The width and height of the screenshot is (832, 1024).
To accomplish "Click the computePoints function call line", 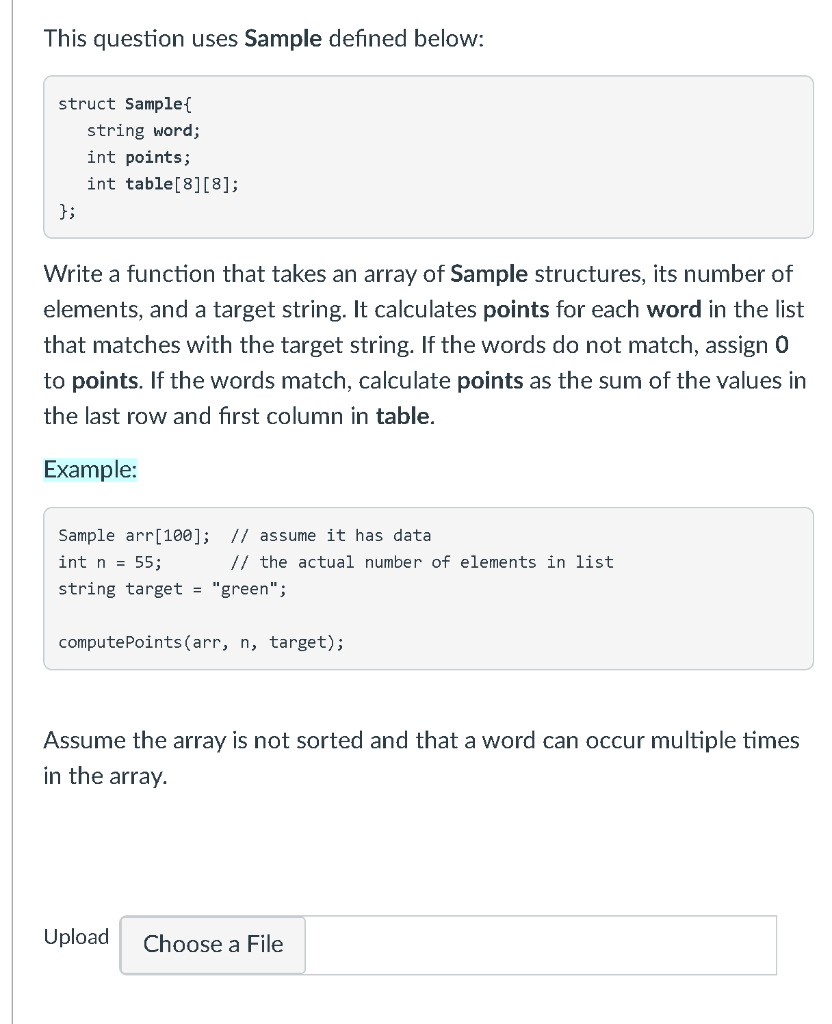I will point(201,642).
